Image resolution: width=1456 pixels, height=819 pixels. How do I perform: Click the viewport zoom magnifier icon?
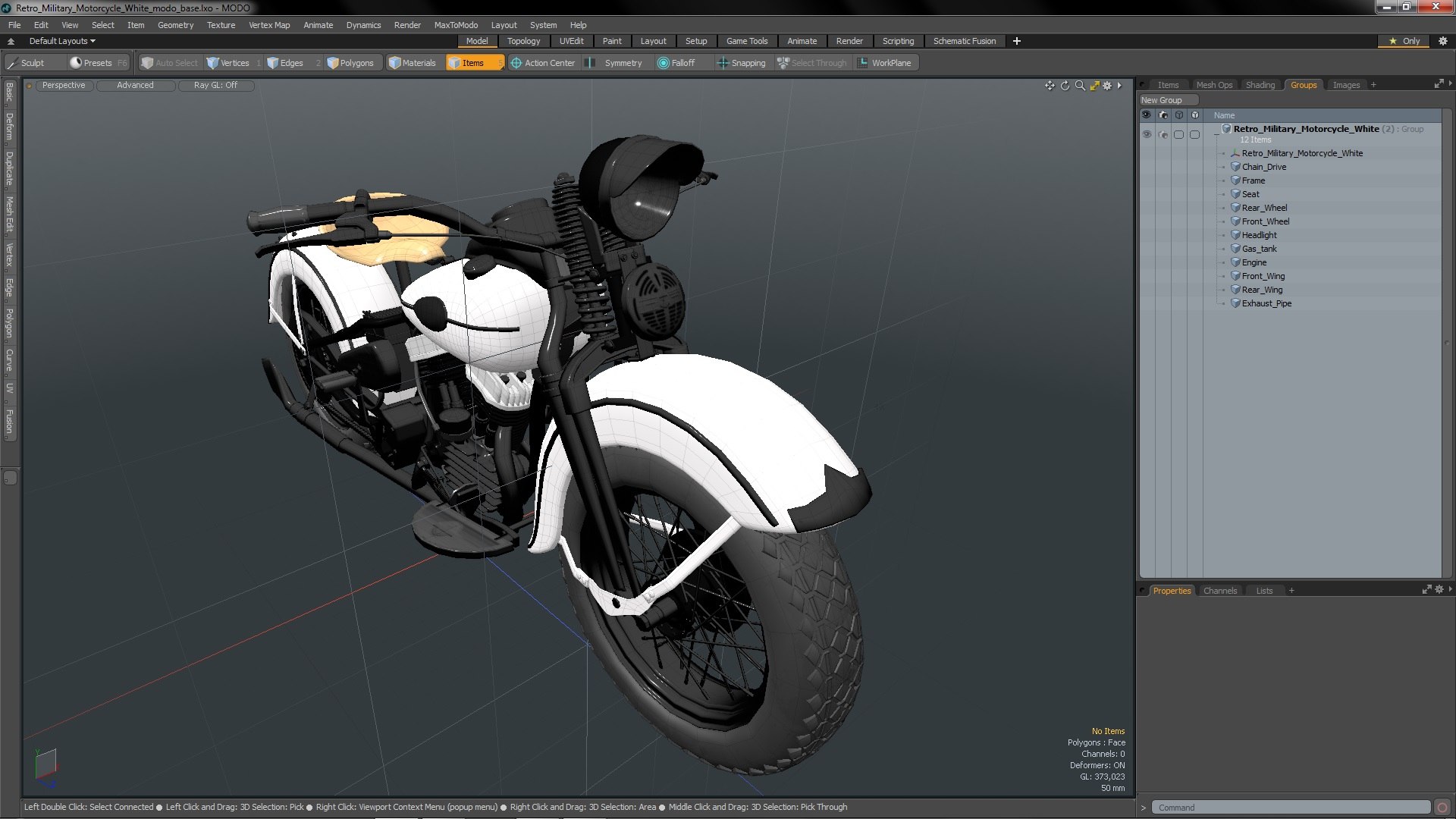click(1080, 86)
